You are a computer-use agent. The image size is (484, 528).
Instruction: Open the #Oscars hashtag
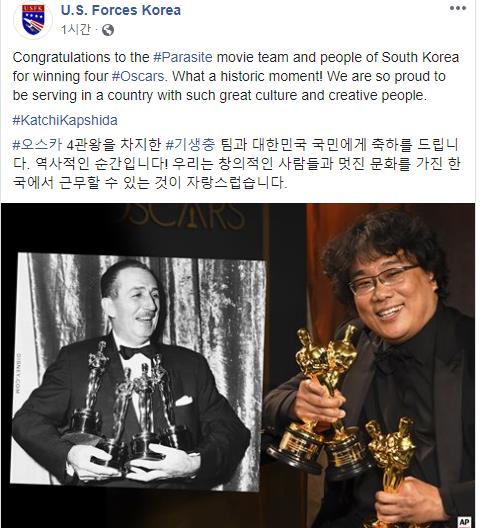(x=138, y=76)
